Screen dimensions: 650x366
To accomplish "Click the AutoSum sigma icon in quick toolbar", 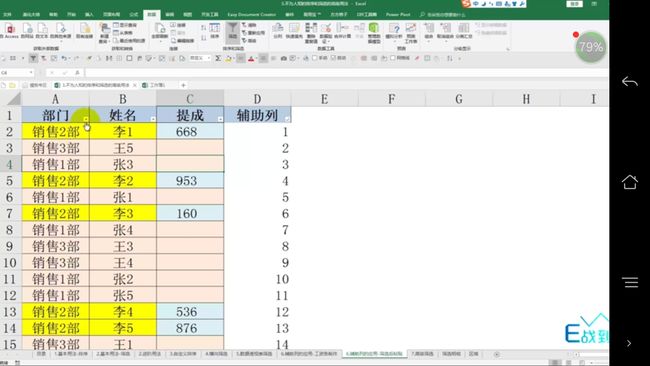I will click(x=218, y=58).
